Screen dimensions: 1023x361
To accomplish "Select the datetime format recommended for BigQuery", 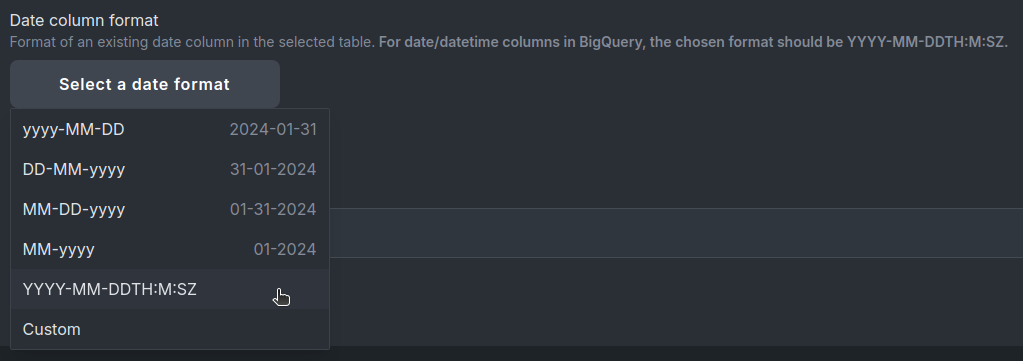I will pos(170,289).
